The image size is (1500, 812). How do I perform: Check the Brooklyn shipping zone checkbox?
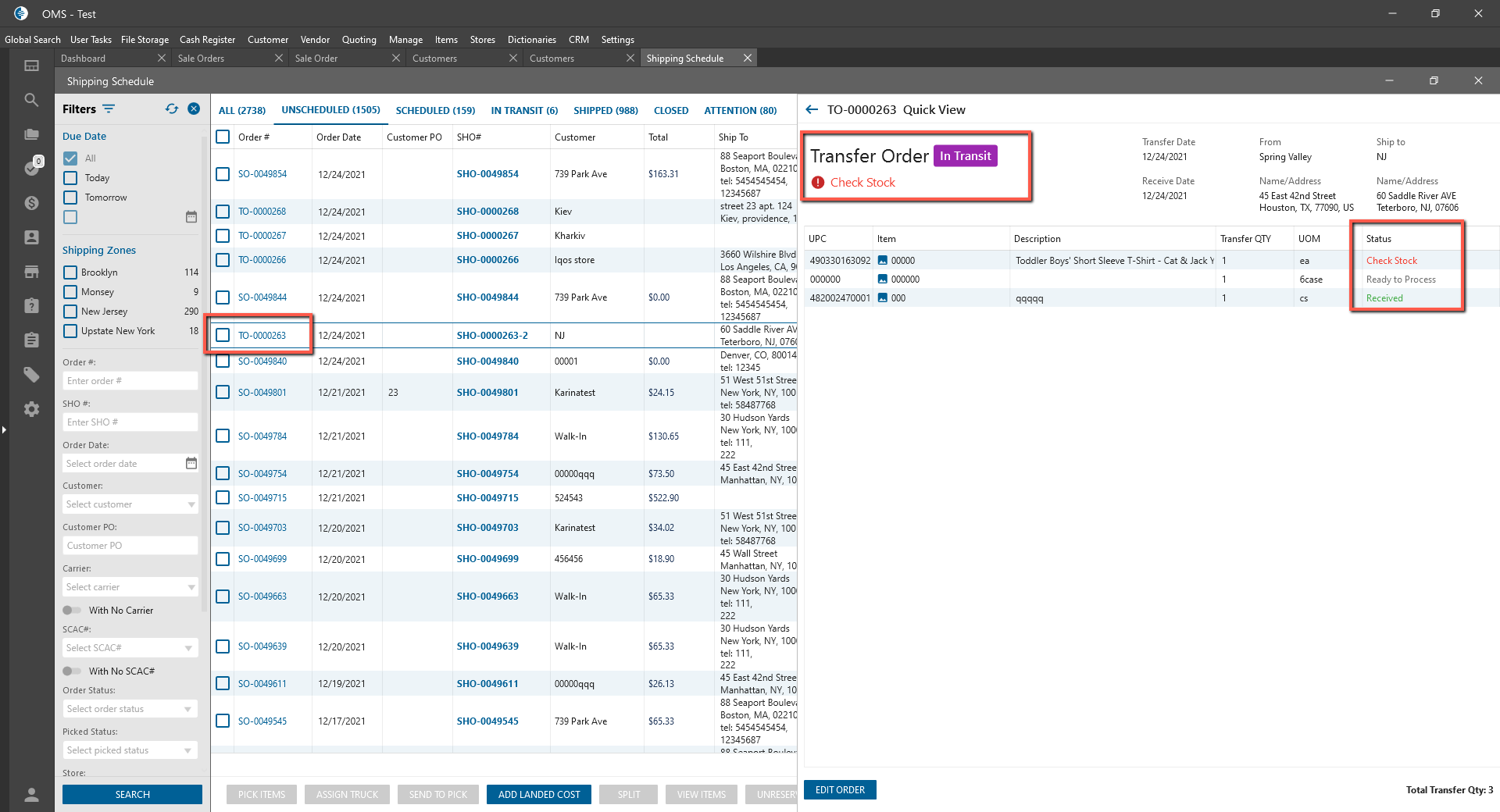[x=70, y=272]
